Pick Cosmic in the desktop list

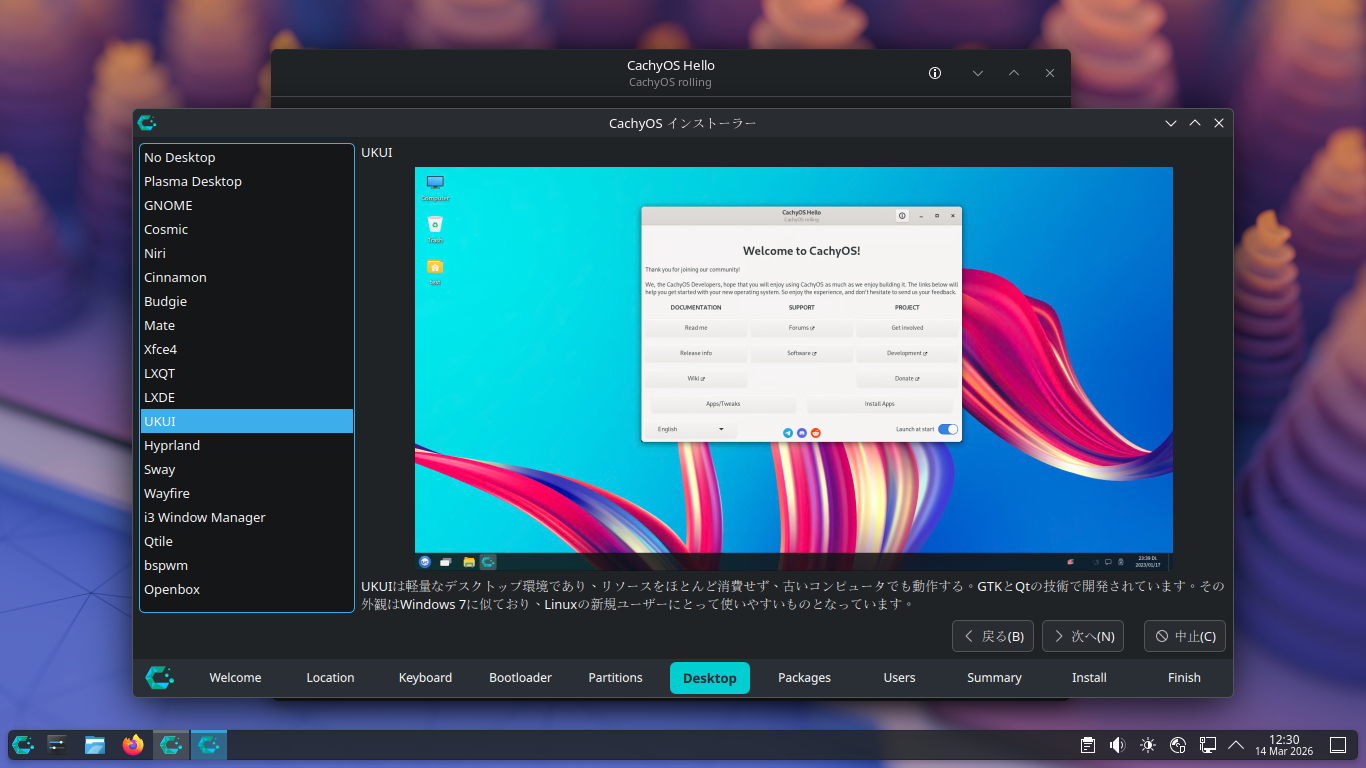point(247,229)
